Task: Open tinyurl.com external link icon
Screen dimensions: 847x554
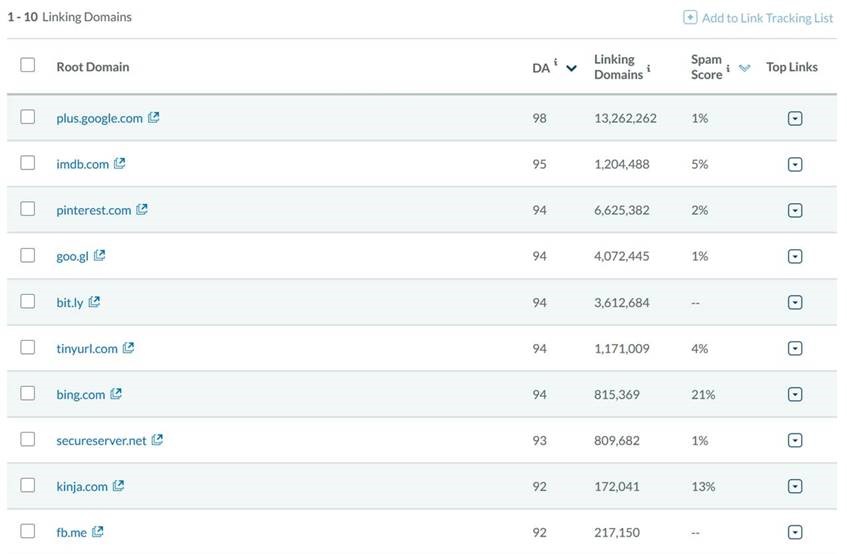Action: tap(129, 347)
